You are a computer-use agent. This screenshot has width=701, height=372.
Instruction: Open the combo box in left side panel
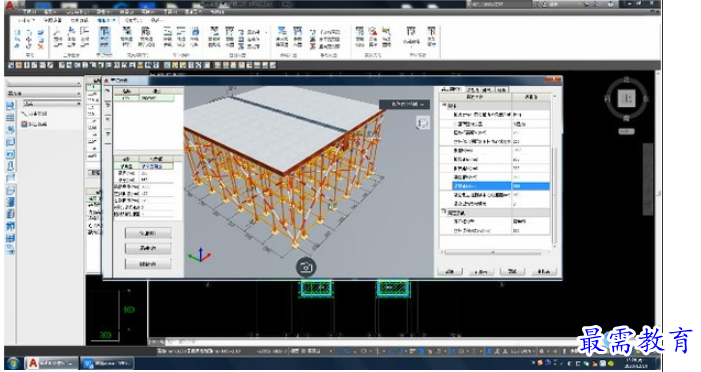[52, 103]
